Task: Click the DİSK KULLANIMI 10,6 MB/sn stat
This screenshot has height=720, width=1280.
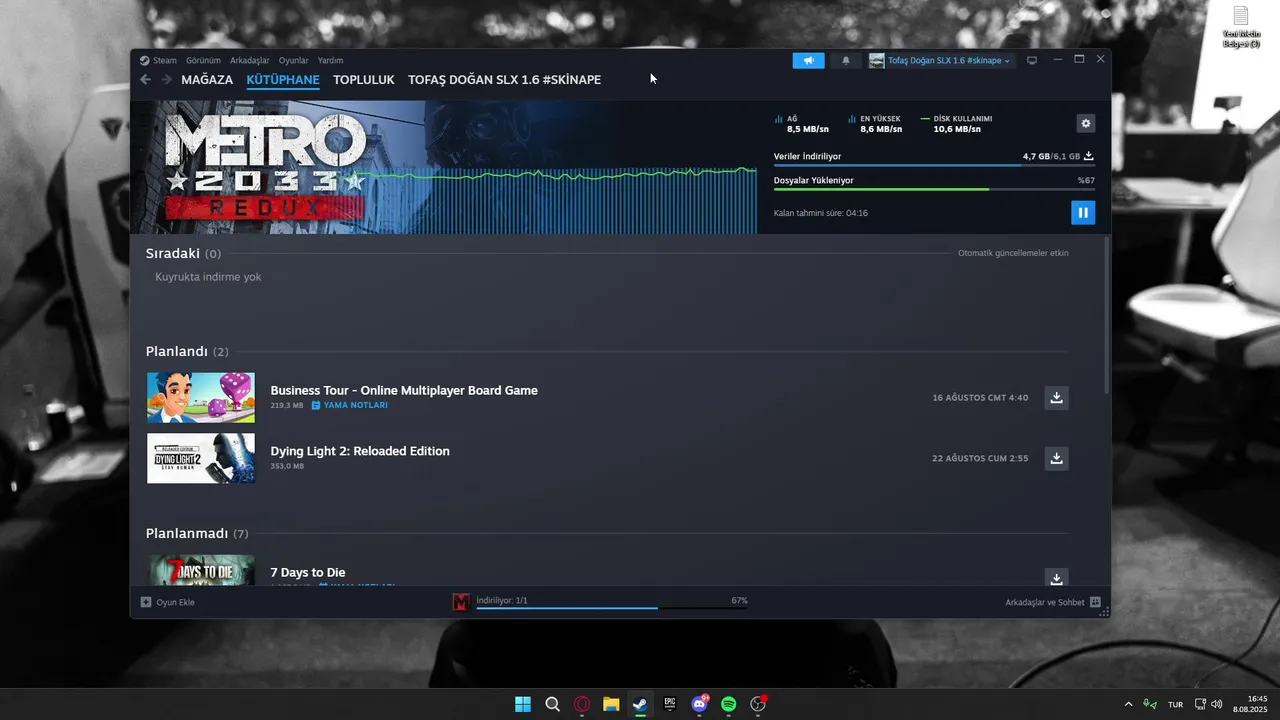Action: click(957, 123)
